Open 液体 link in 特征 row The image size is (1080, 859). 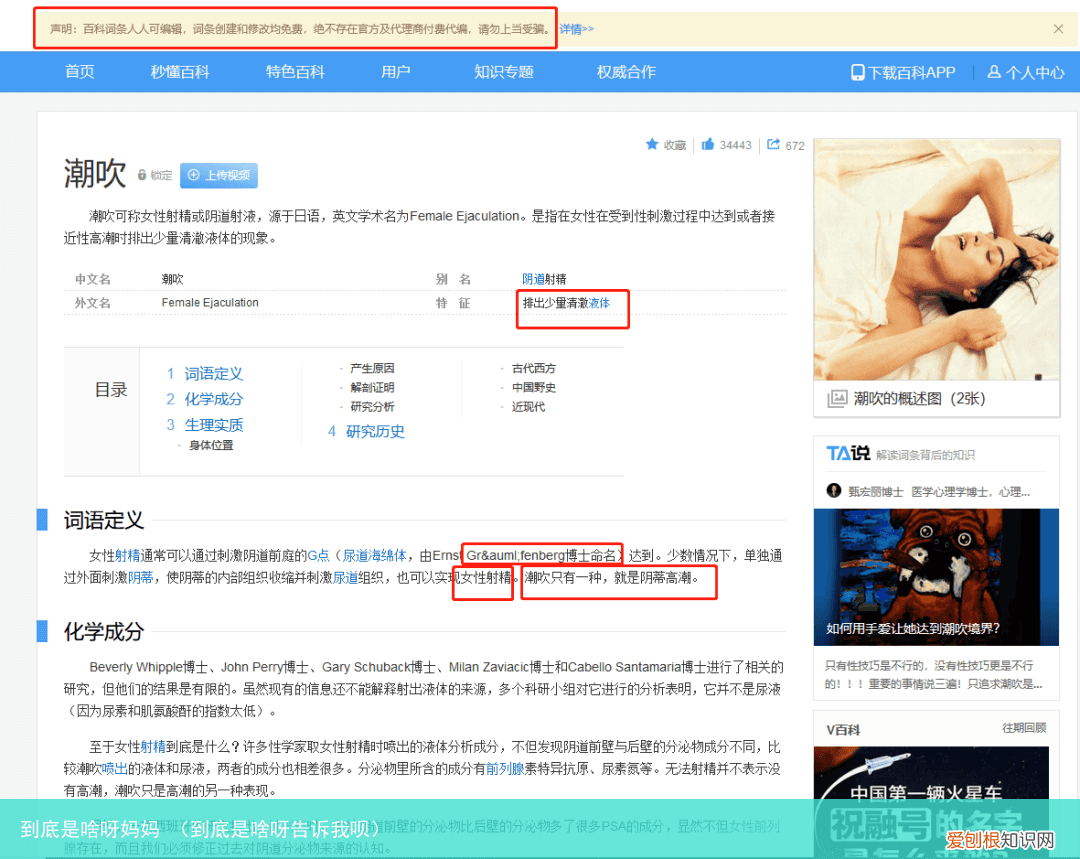[x=599, y=302]
